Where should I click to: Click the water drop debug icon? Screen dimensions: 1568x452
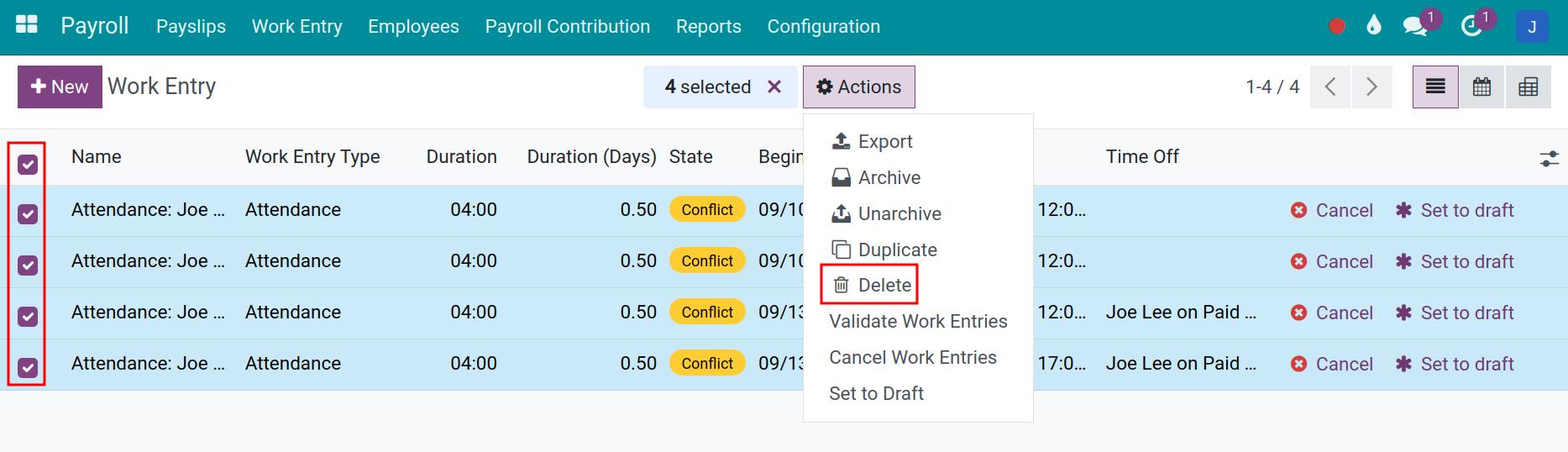(x=1373, y=26)
